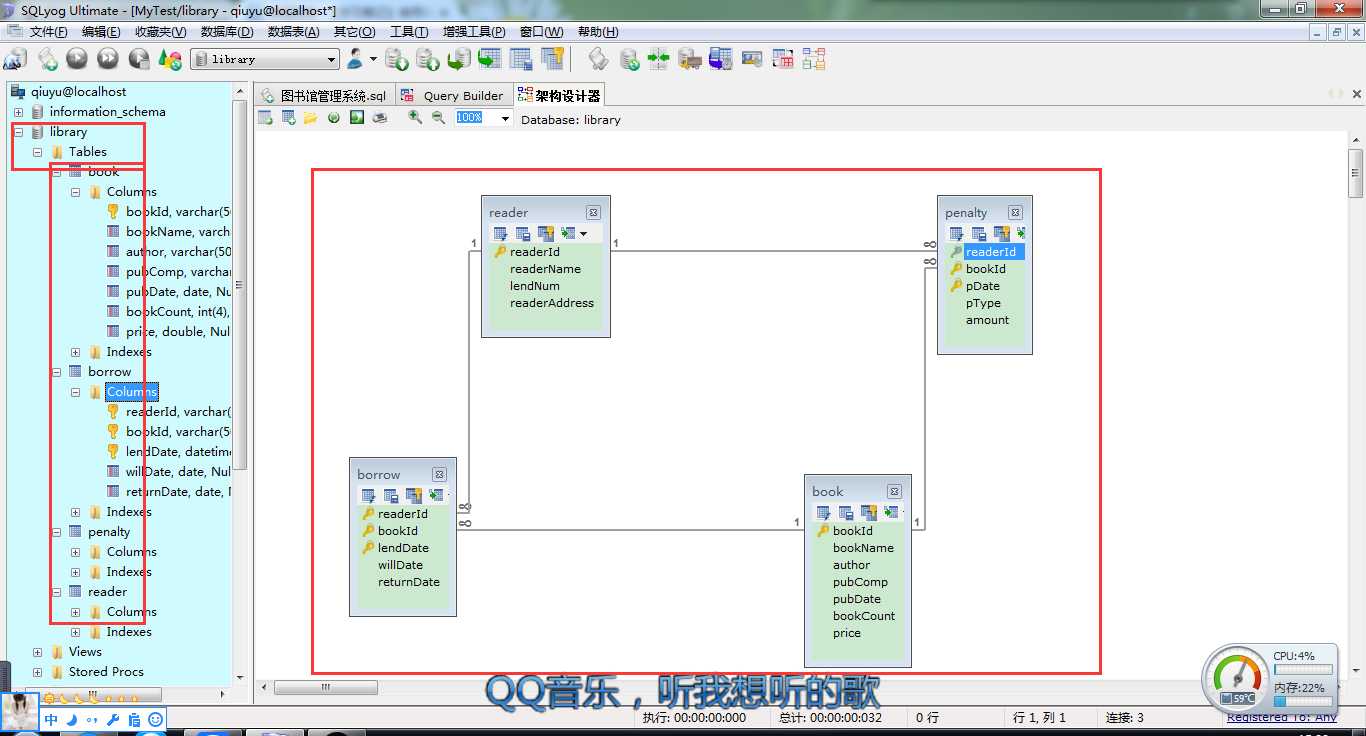Click returnDate in the borrow table diagram
1366x736 pixels.
(x=409, y=582)
